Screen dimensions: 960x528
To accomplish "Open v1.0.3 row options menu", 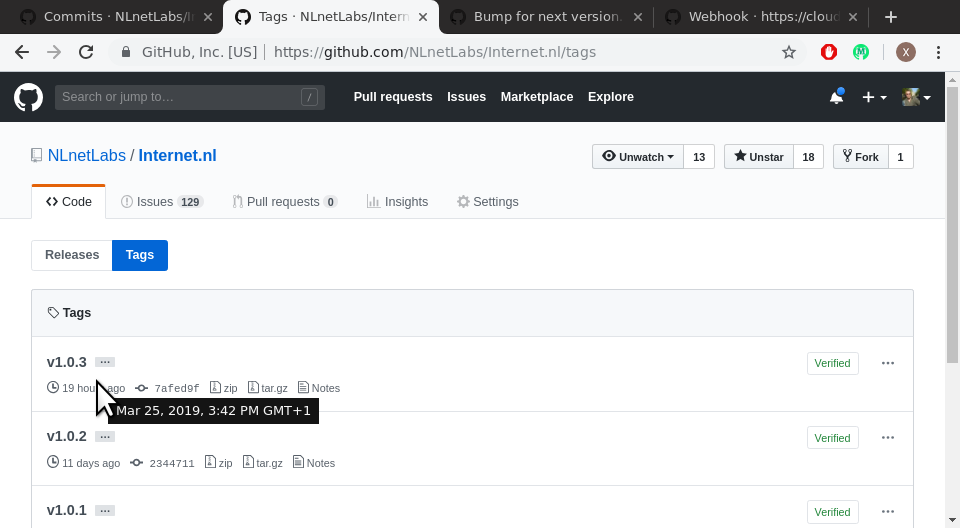I will pos(888,363).
